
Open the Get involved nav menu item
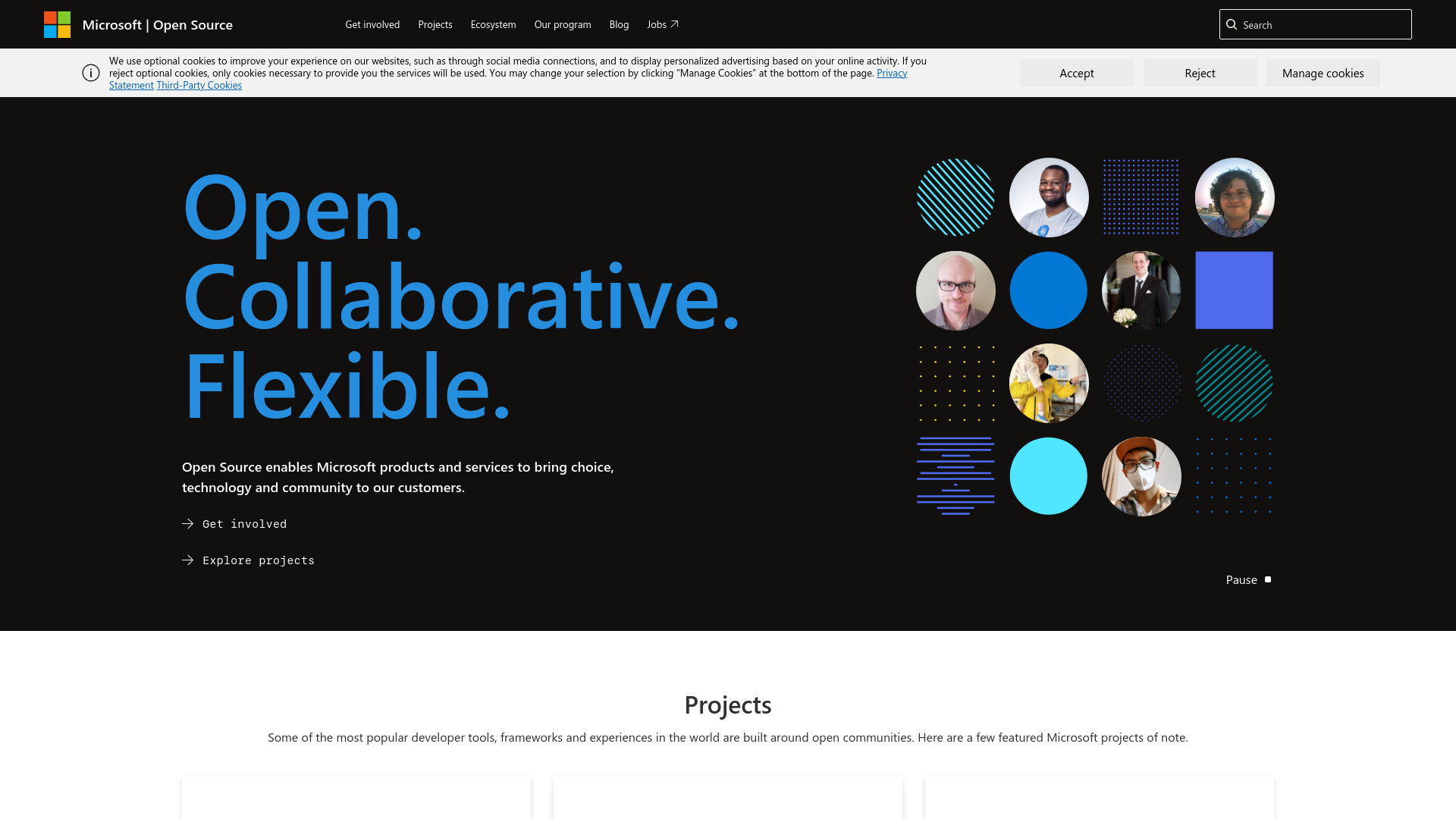[372, 24]
